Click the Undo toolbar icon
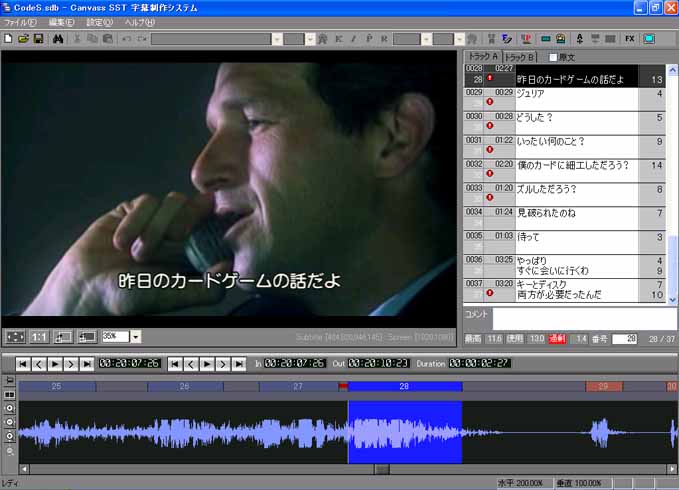Image resolution: width=679 pixels, height=490 pixels. tap(126, 39)
